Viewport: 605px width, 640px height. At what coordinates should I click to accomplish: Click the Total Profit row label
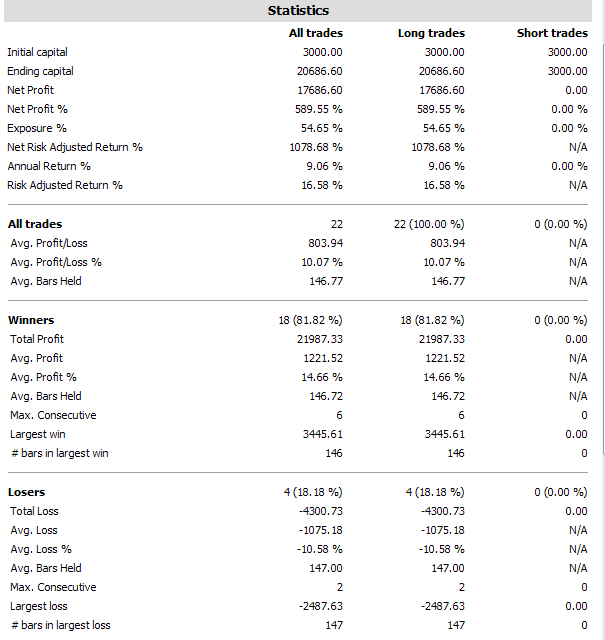pyautogui.click(x=37, y=339)
